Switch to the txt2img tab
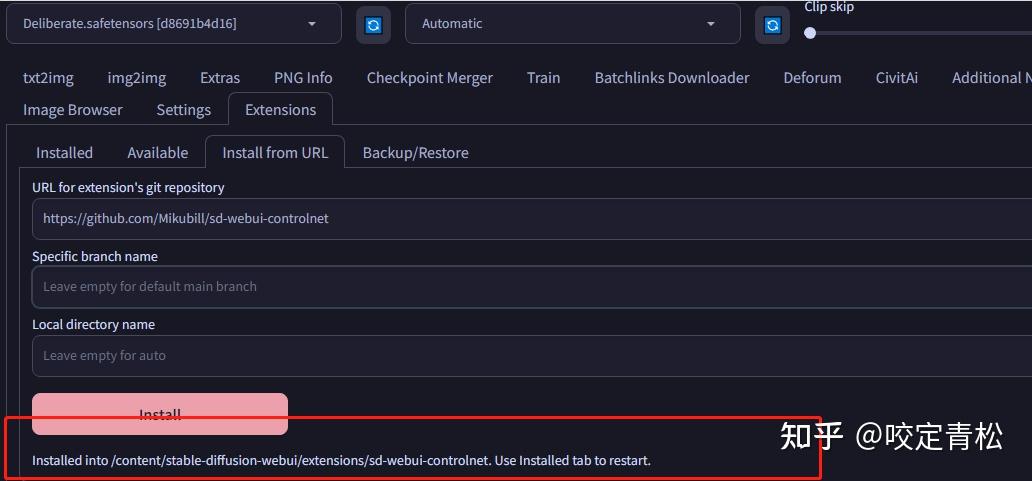Image resolution: width=1032 pixels, height=481 pixels. pyautogui.click(x=48, y=78)
